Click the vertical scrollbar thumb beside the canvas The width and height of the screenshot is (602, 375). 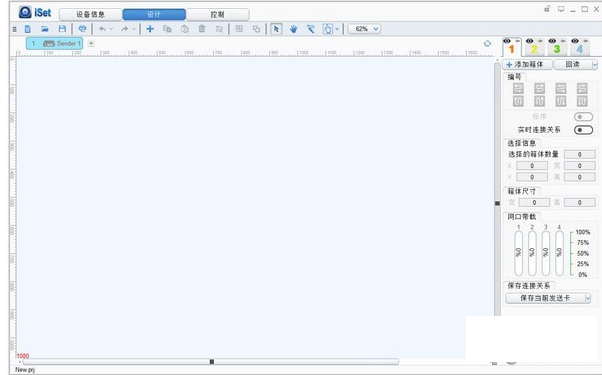click(x=497, y=203)
